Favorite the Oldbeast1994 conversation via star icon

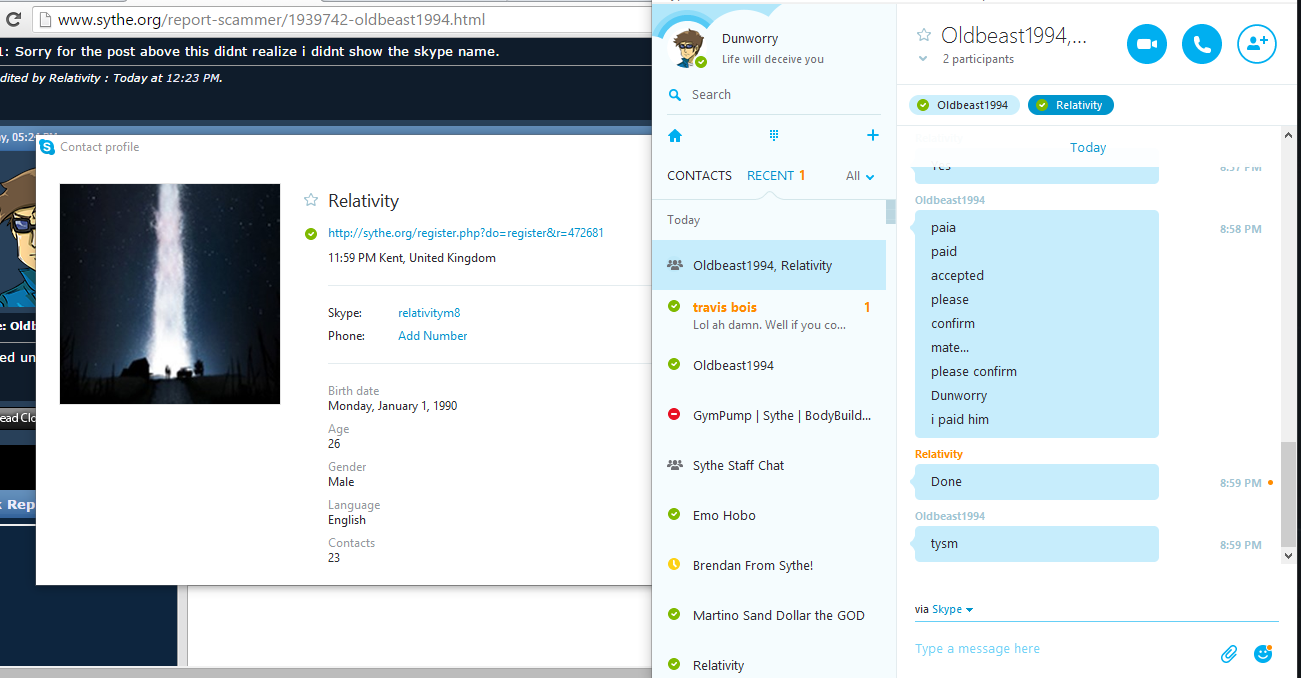pos(924,35)
